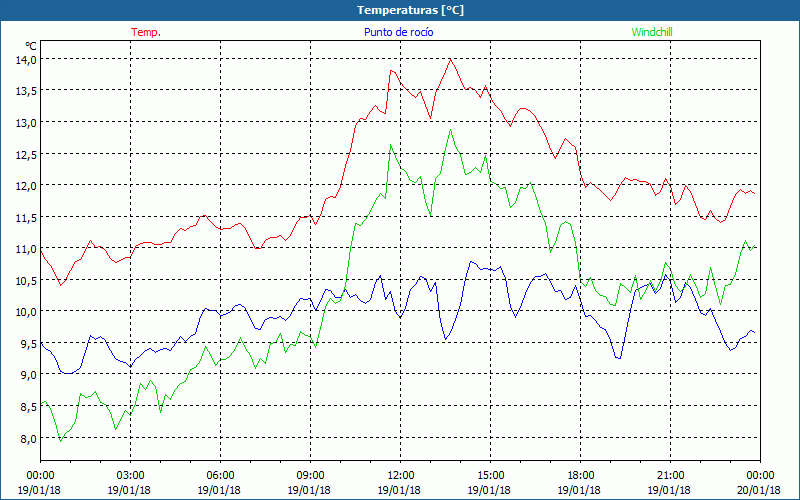Click the 06:00 time label
The height and width of the screenshot is (500, 800).
click(x=220, y=476)
